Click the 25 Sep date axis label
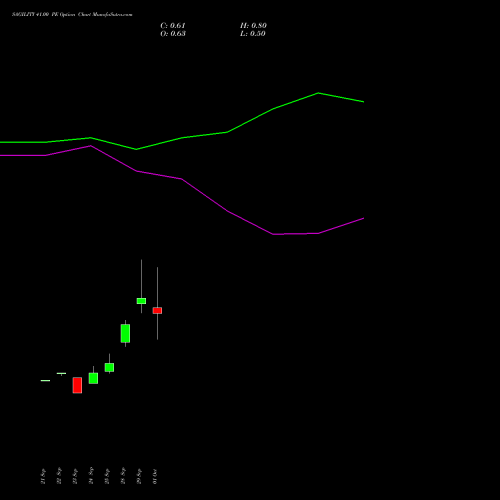The image size is (500, 500). (x=107, y=476)
